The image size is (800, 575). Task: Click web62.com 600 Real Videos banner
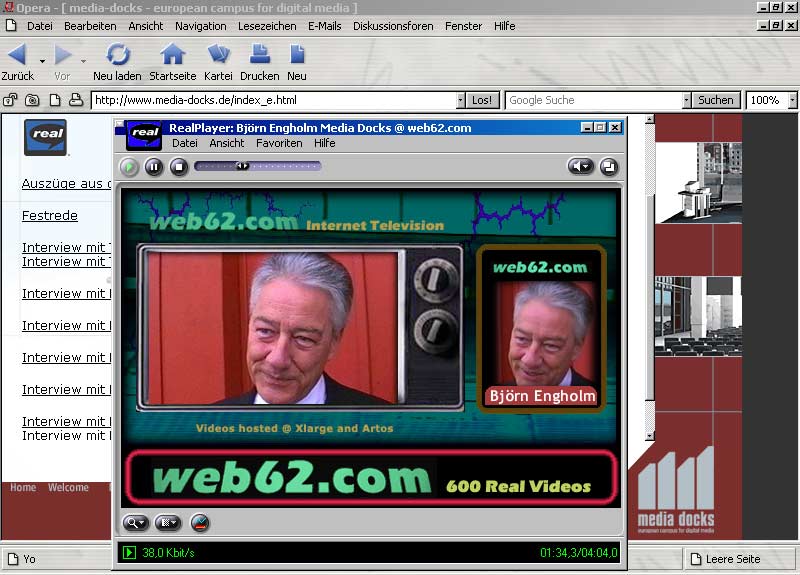point(371,478)
